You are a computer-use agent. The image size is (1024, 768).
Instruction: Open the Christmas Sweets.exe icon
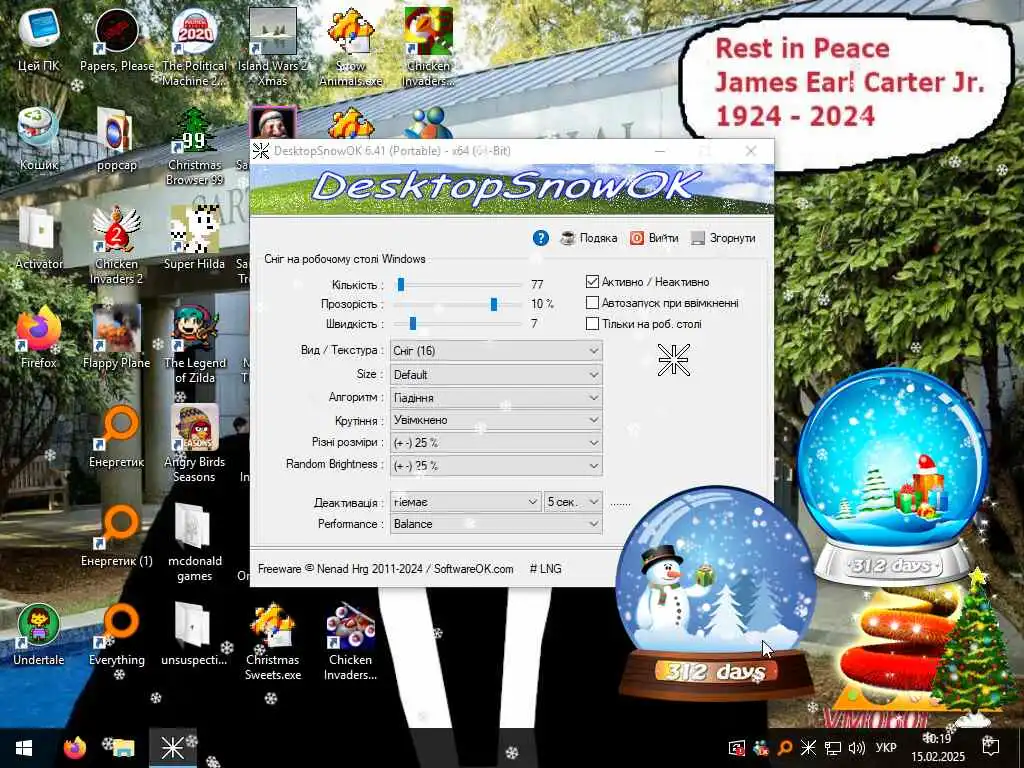pos(272,643)
